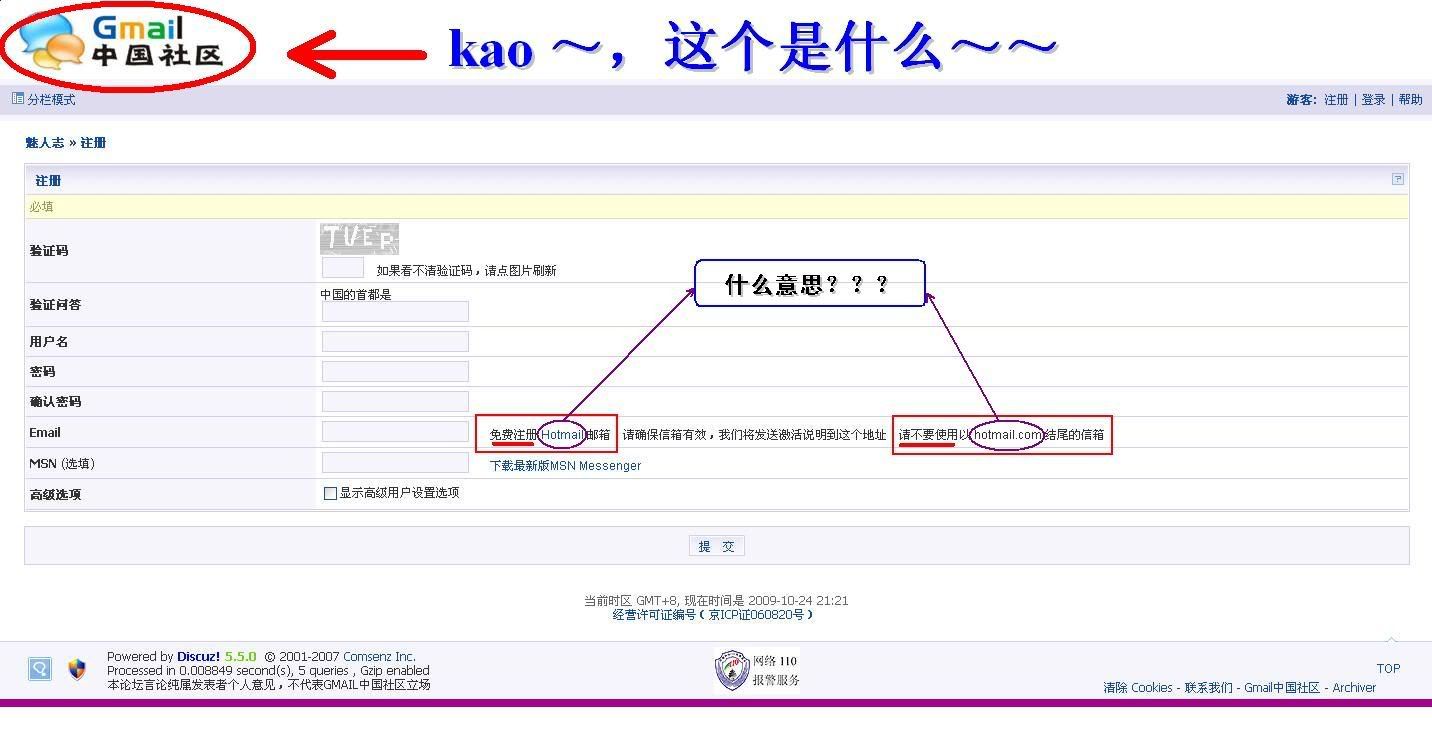1432x733 pixels.
Task: Collapse the 注册 panel with corner icon
Action: (x=1397, y=179)
